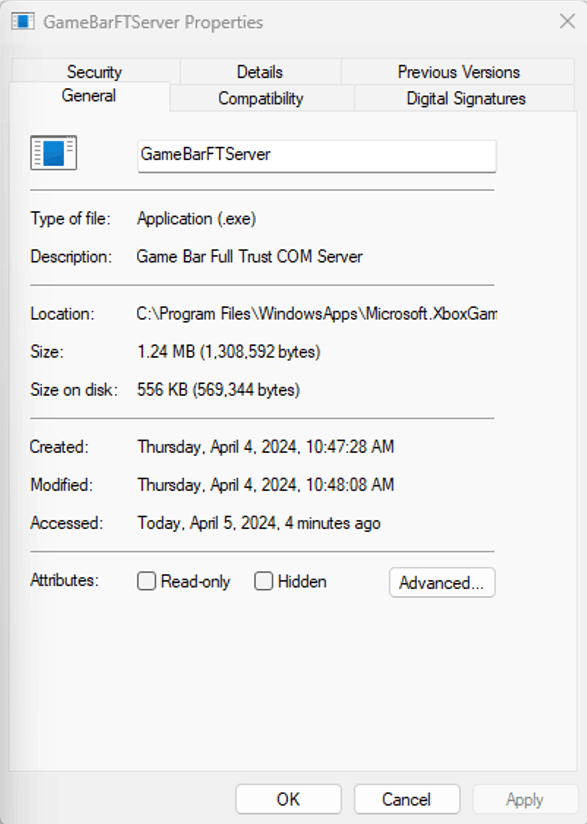The width and height of the screenshot is (587, 824).
Task: Click the GameBarFTServer file name field
Action: [317, 156]
